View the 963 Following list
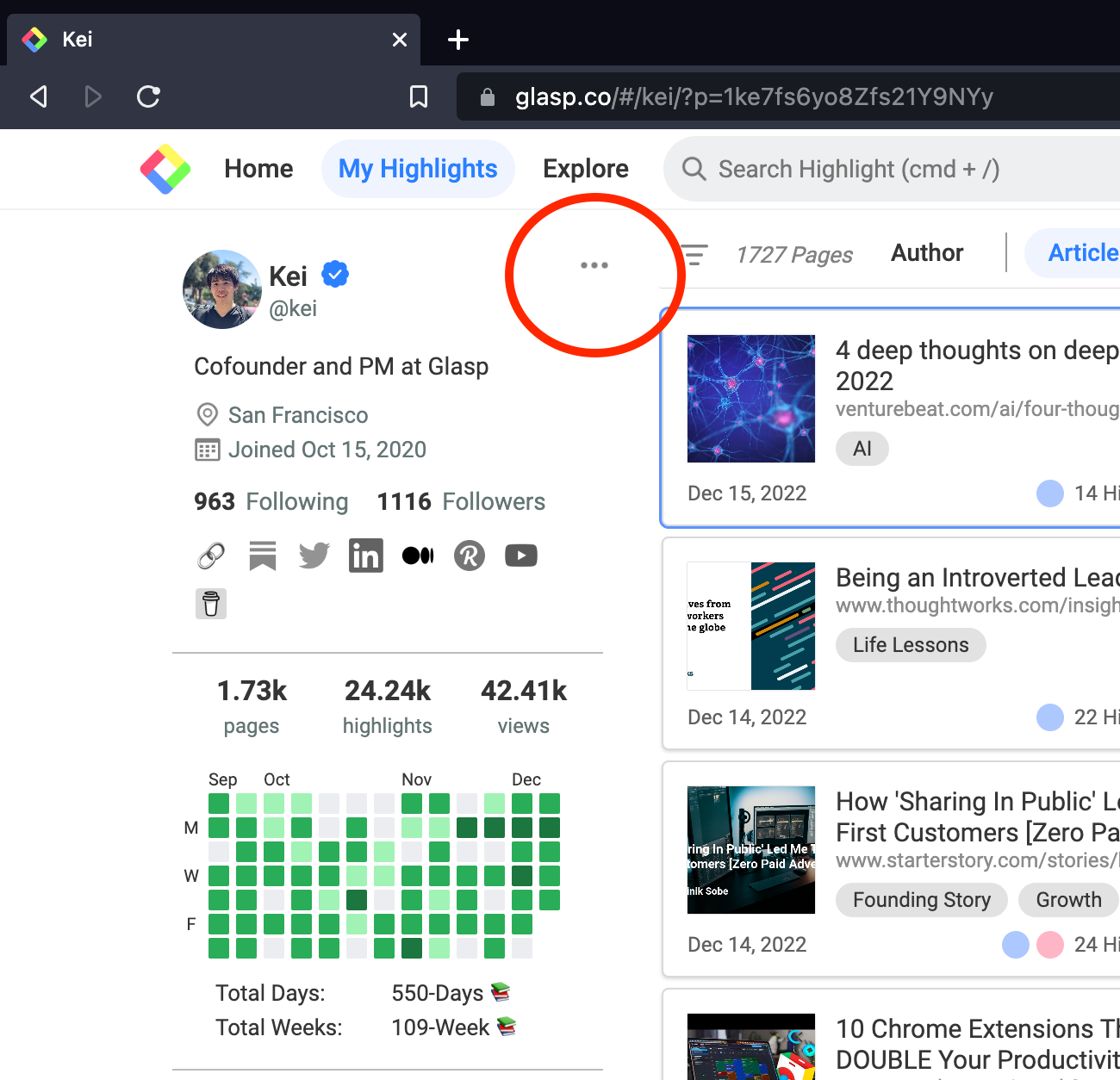Viewport: 1120px width, 1080px height. click(271, 501)
